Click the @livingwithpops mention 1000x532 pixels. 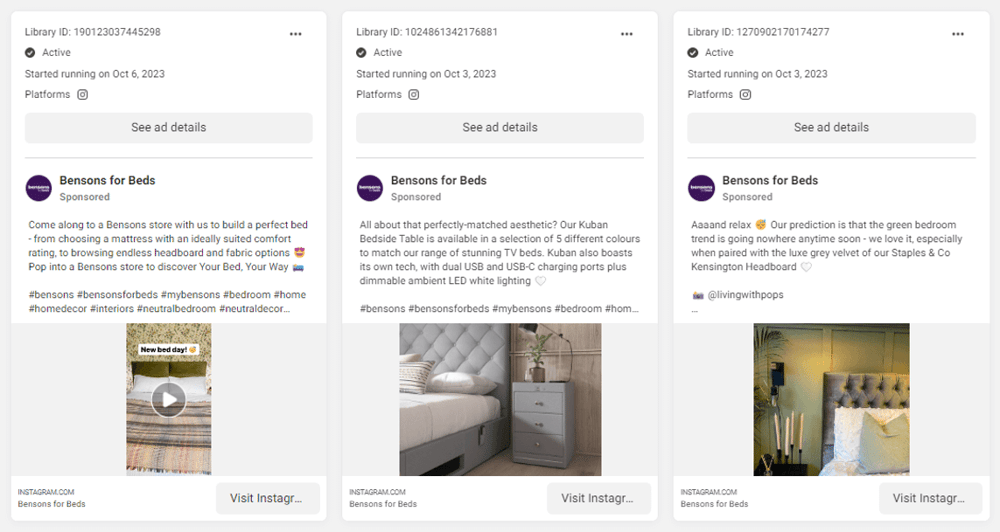[746, 295]
